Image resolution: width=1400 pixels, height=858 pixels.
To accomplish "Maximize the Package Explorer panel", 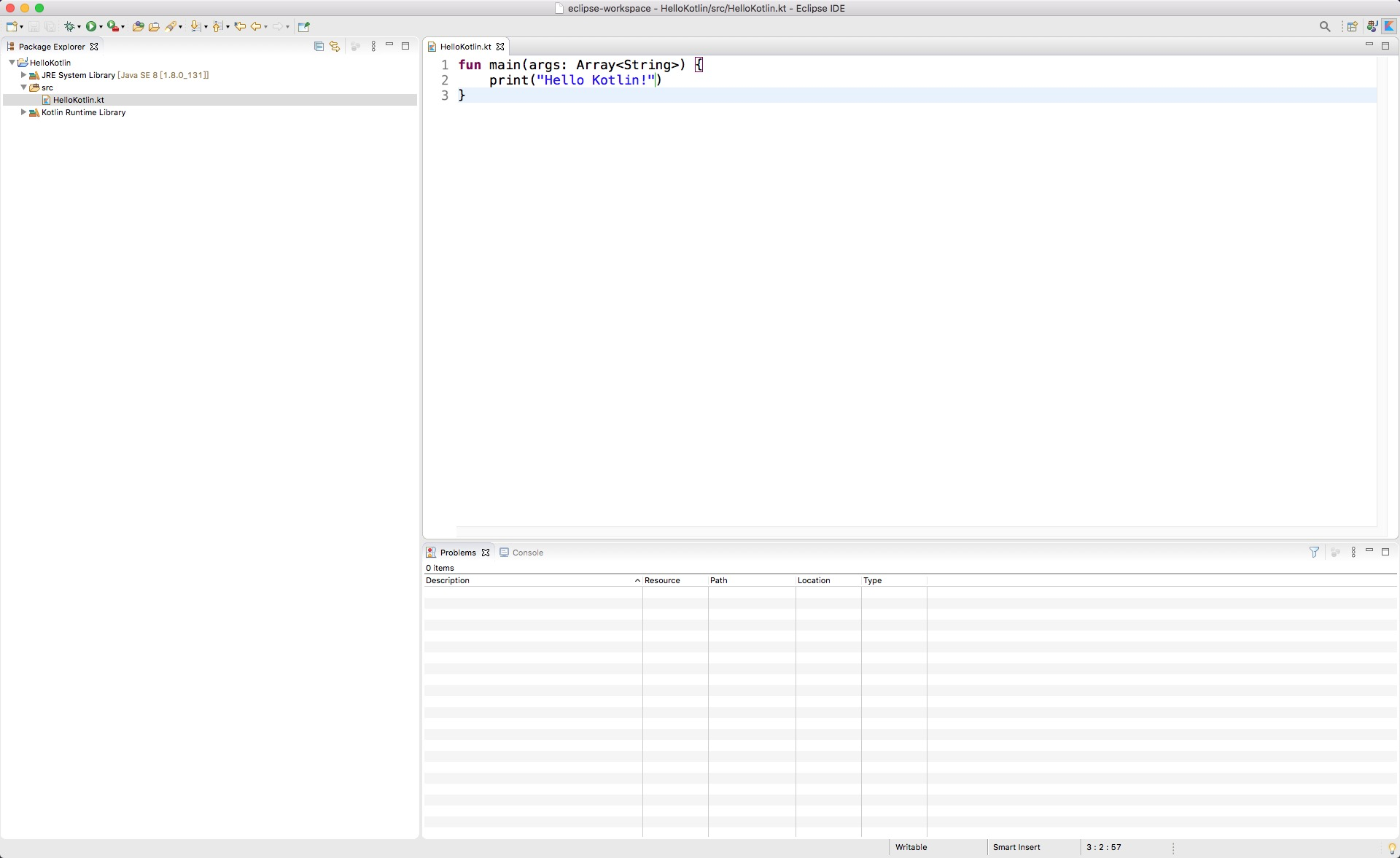I will 405,46.
